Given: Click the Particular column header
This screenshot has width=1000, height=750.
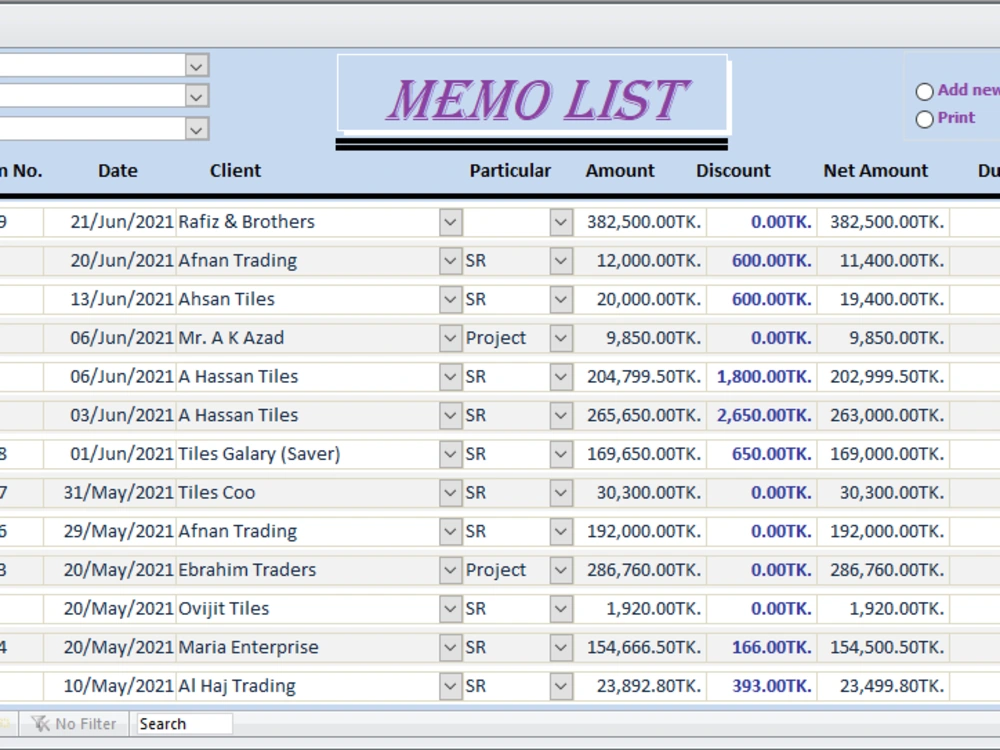Looking at the screenshot, I should pyautogui.click(x=510, y=171).
